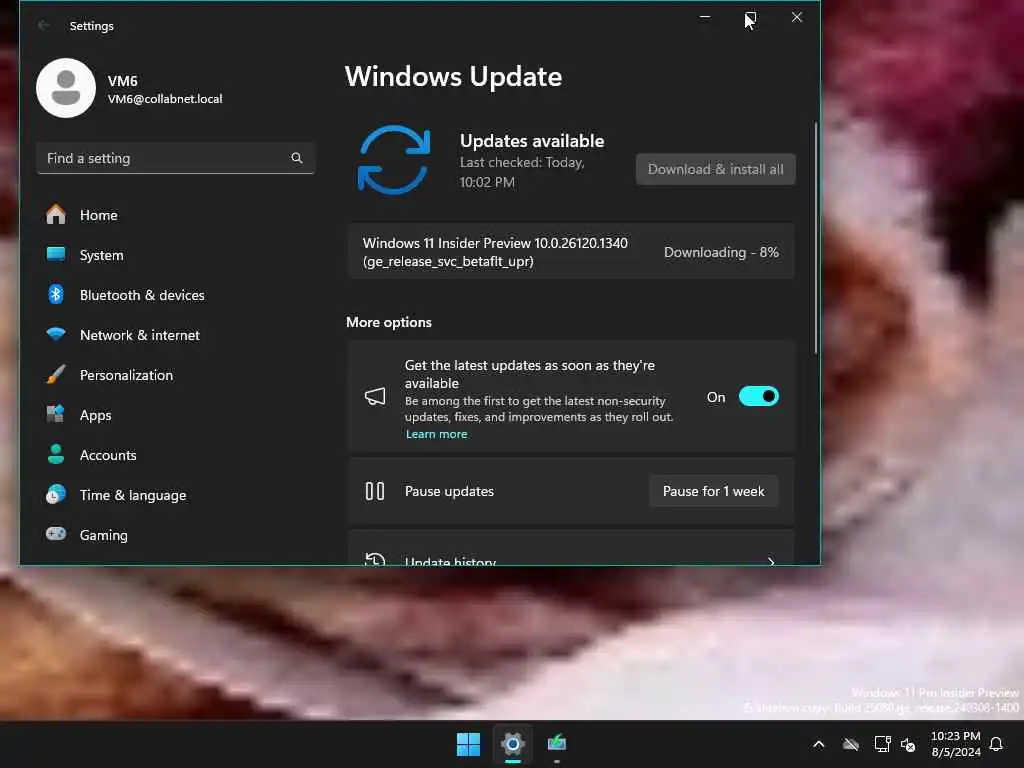Click the Personalization paintbrush icon

[56, 374]
